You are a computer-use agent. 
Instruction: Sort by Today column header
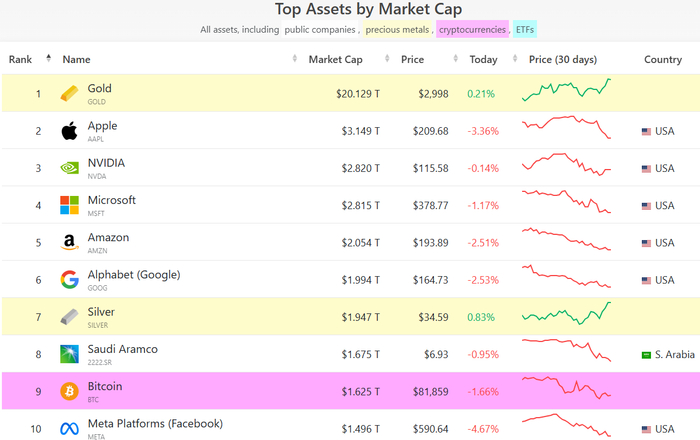coord(483,59)
